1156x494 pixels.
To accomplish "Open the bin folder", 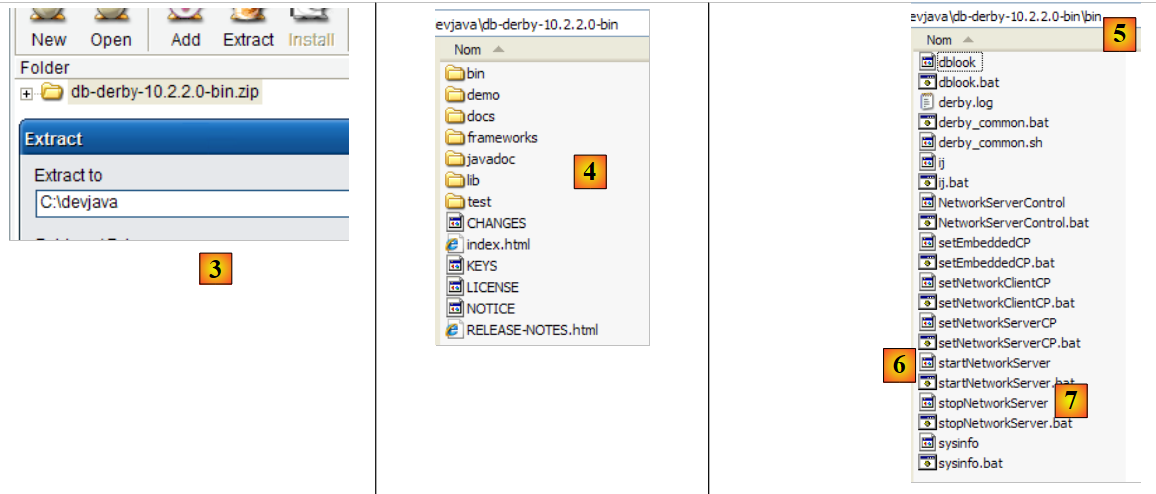I will (x=475, y=74).
